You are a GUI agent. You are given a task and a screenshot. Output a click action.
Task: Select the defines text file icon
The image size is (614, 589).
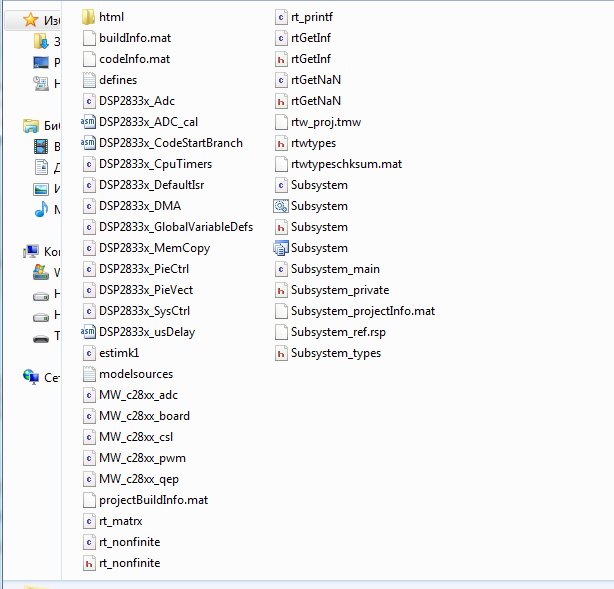tap(89, 80)
